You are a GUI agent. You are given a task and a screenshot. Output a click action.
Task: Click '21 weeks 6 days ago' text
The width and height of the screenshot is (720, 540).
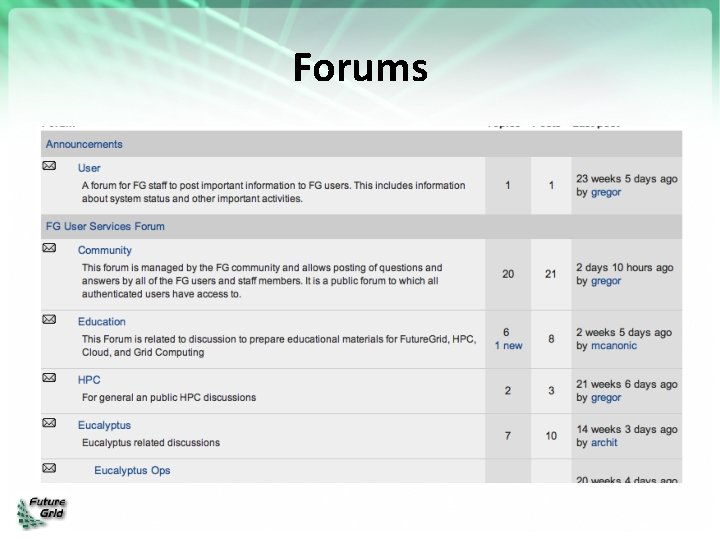627,384
